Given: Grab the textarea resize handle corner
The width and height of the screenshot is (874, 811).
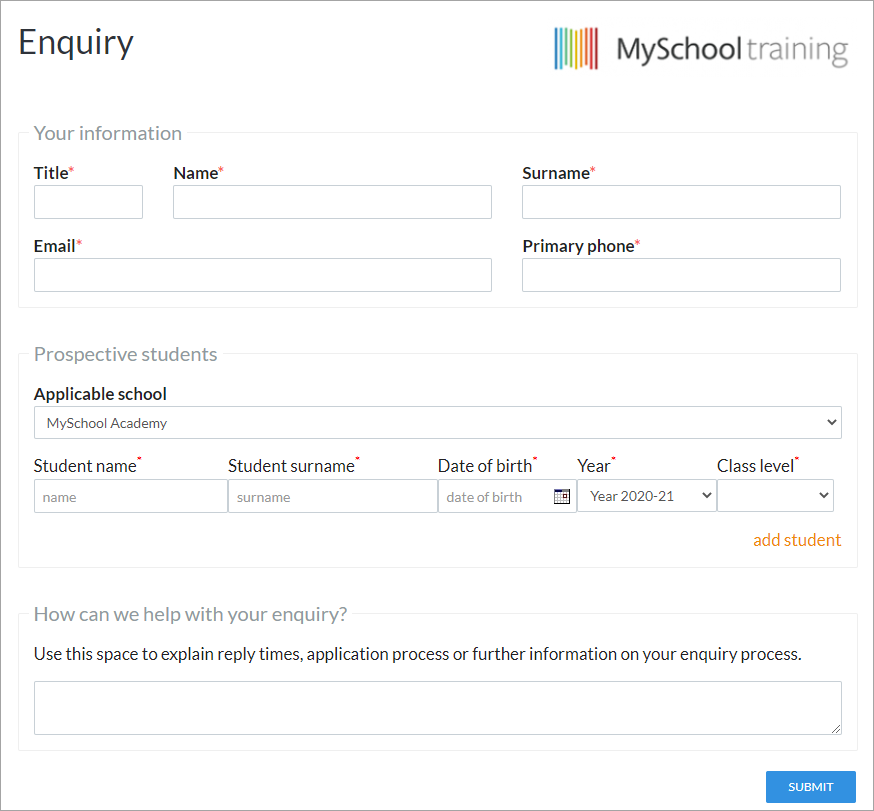Looking at the screenshot, I should tap(836, 729).
